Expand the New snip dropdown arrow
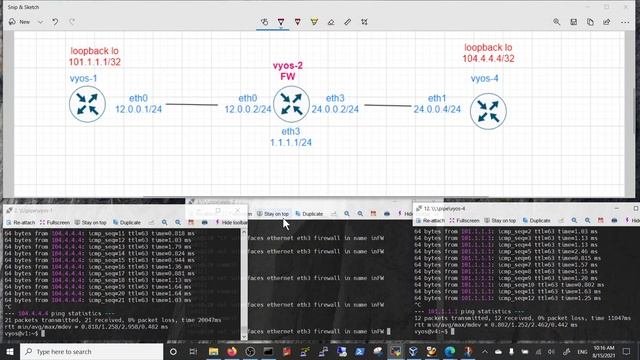This screenshot has height=360, width=640. tap(40, 22)
